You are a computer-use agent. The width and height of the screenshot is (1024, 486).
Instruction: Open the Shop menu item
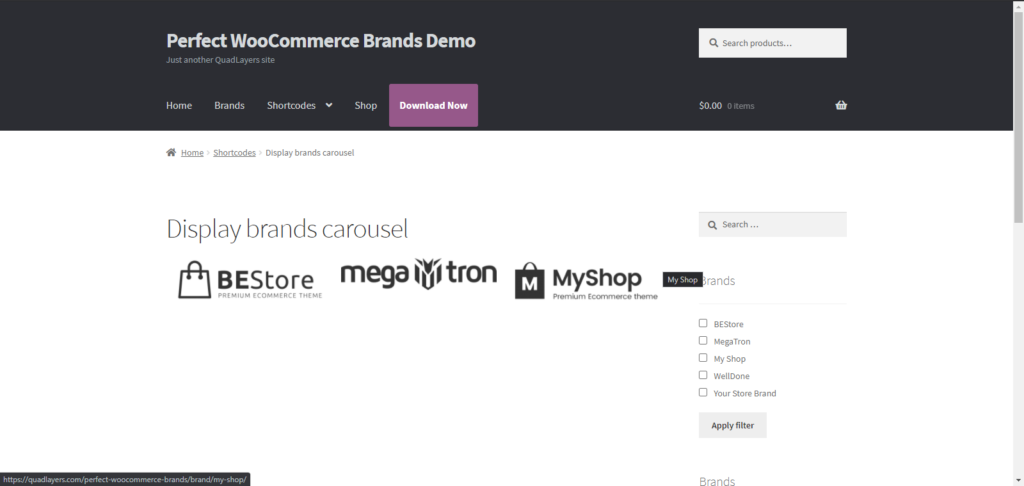tap(366, 105)
